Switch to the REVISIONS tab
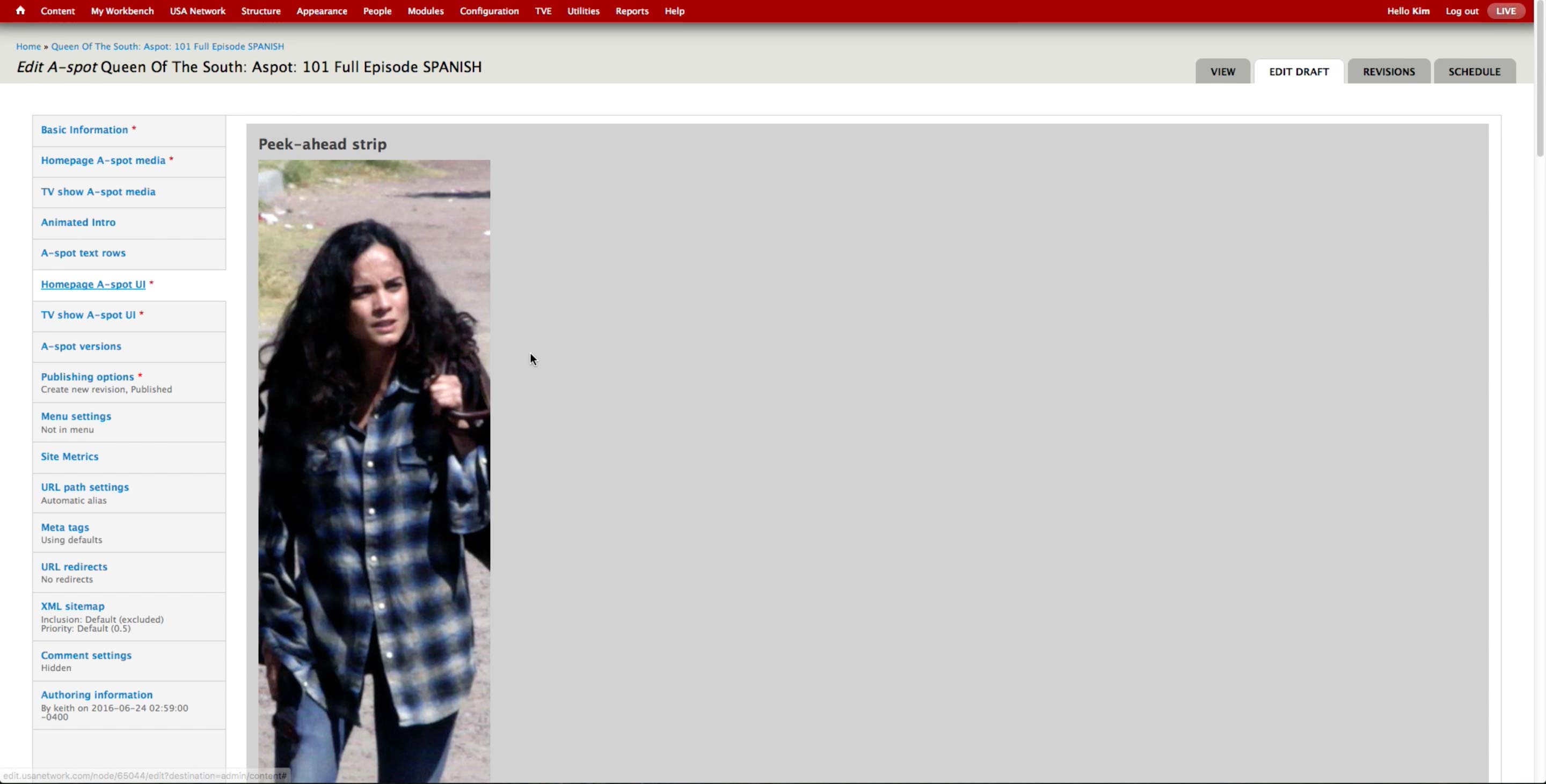Image resolution: width=1546 pixels, height=784 pixels. click(1388, 71)
